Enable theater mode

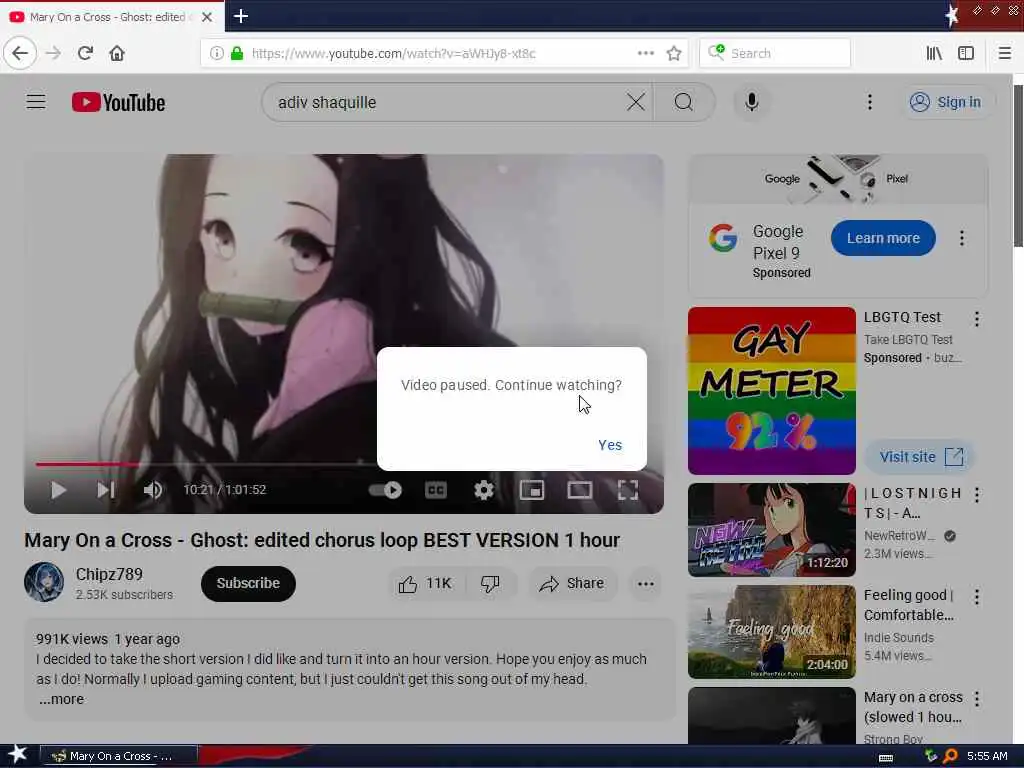[579, 490]
